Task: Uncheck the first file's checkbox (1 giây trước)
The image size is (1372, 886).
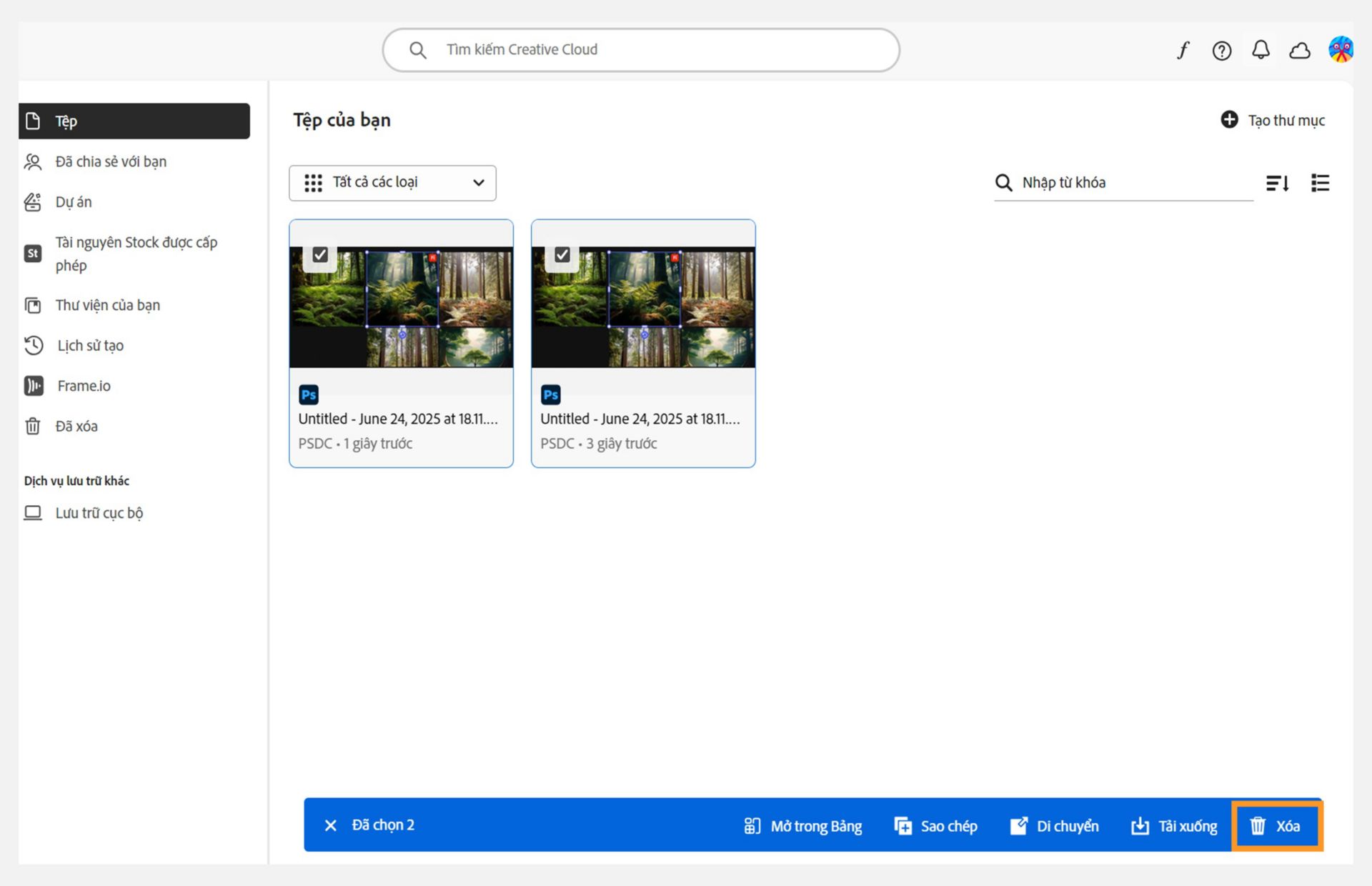Action: (x=320, y=254)
